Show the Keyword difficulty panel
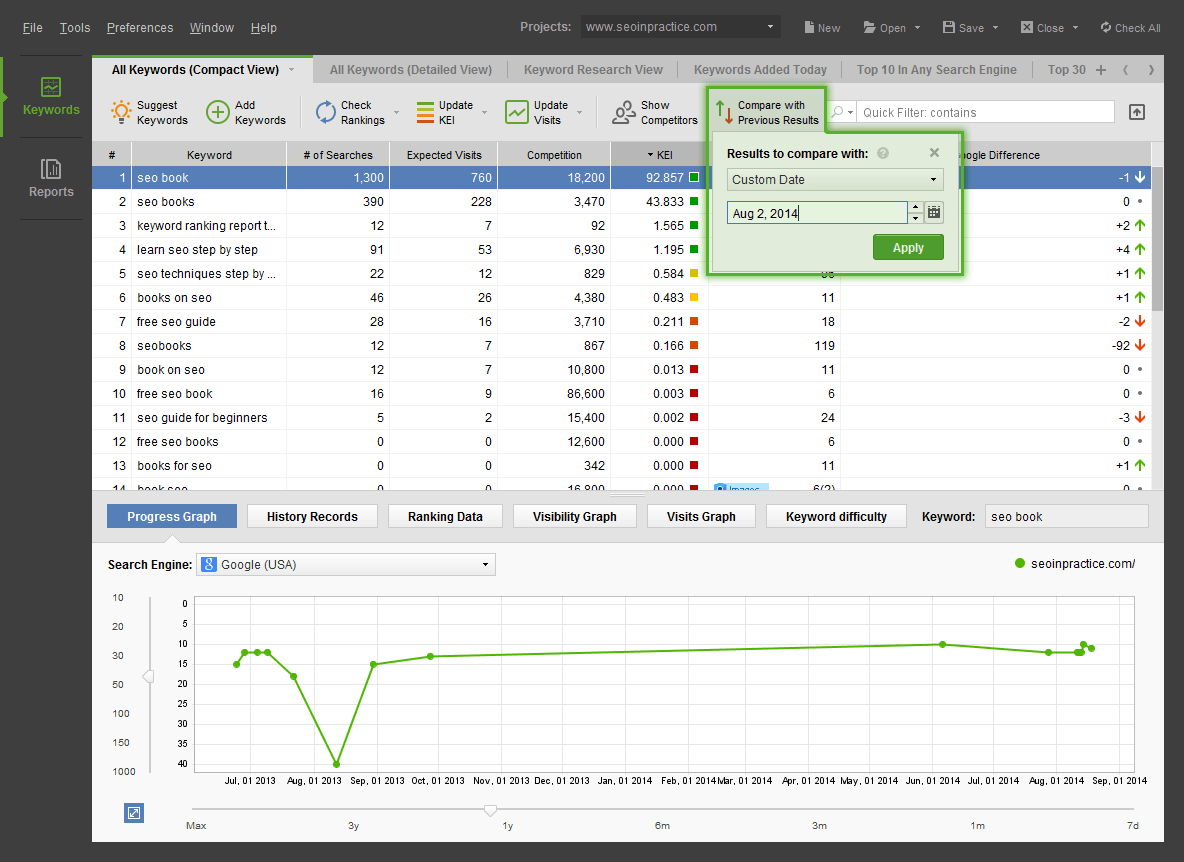 837,516
